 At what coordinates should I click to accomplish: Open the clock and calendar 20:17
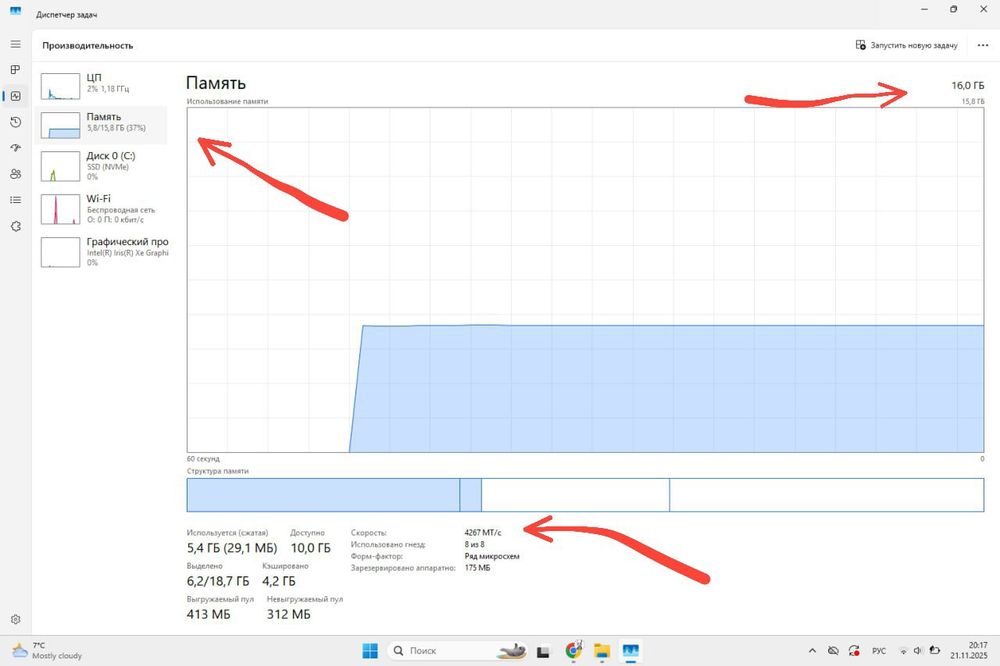(x=969, y=650)
